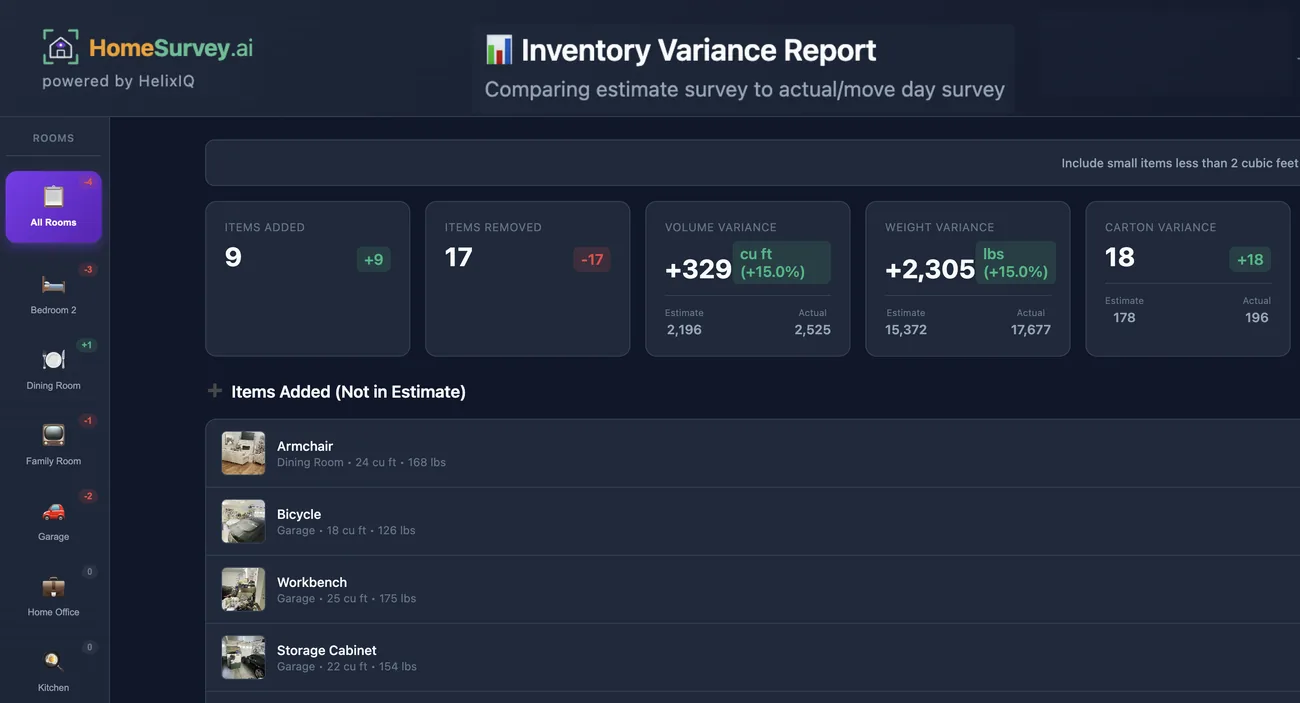Click the Include small items option text

(x=1180, y=163)
